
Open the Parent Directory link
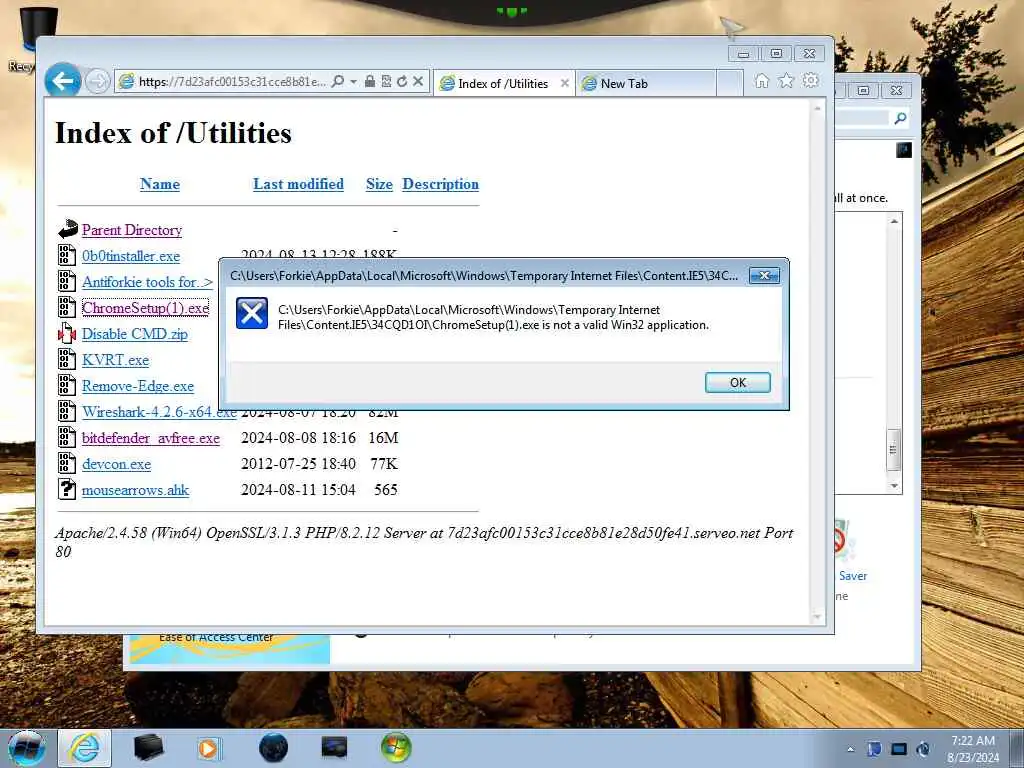point(132,230)
